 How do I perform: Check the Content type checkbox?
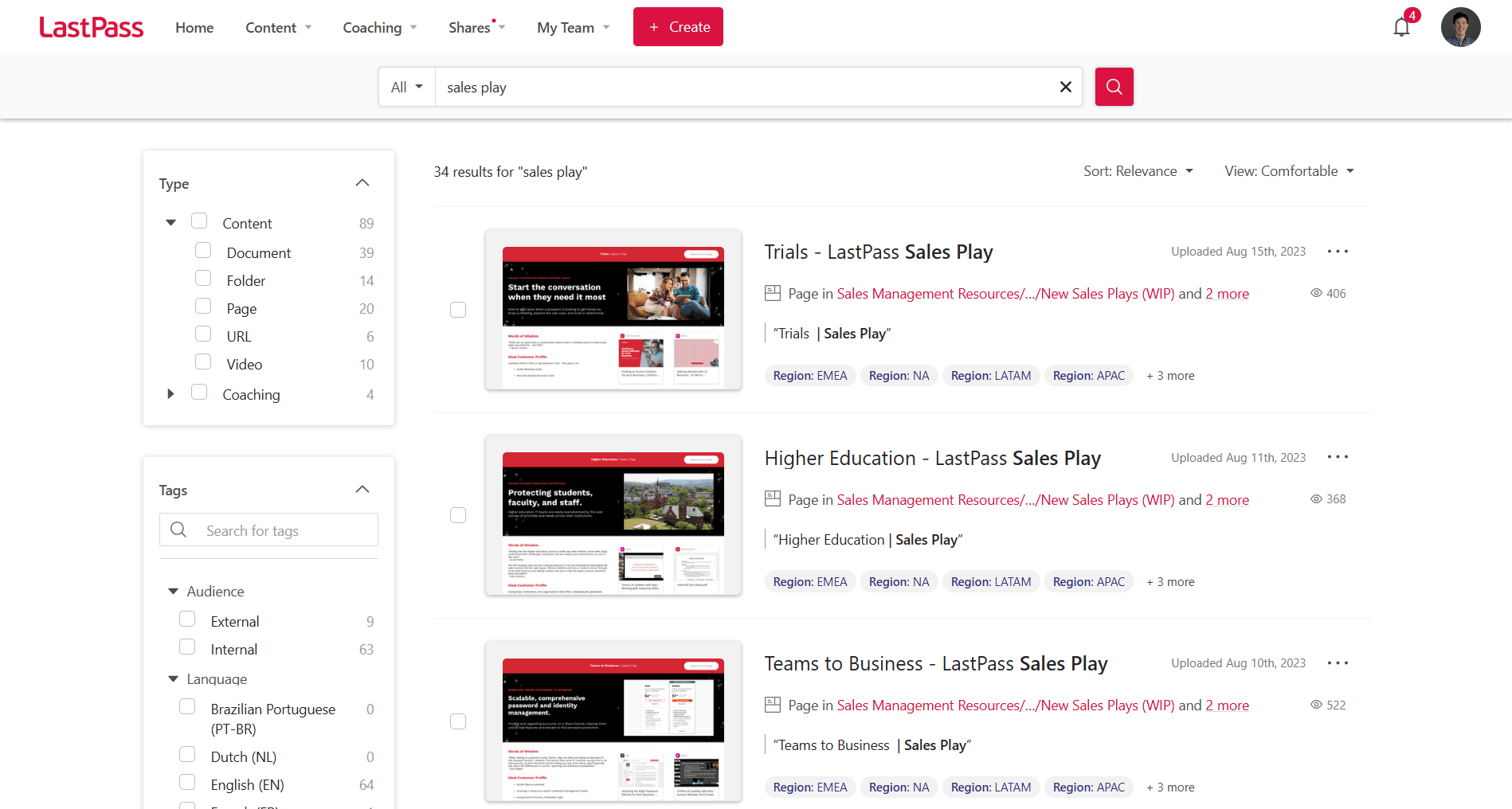point(199,221)
